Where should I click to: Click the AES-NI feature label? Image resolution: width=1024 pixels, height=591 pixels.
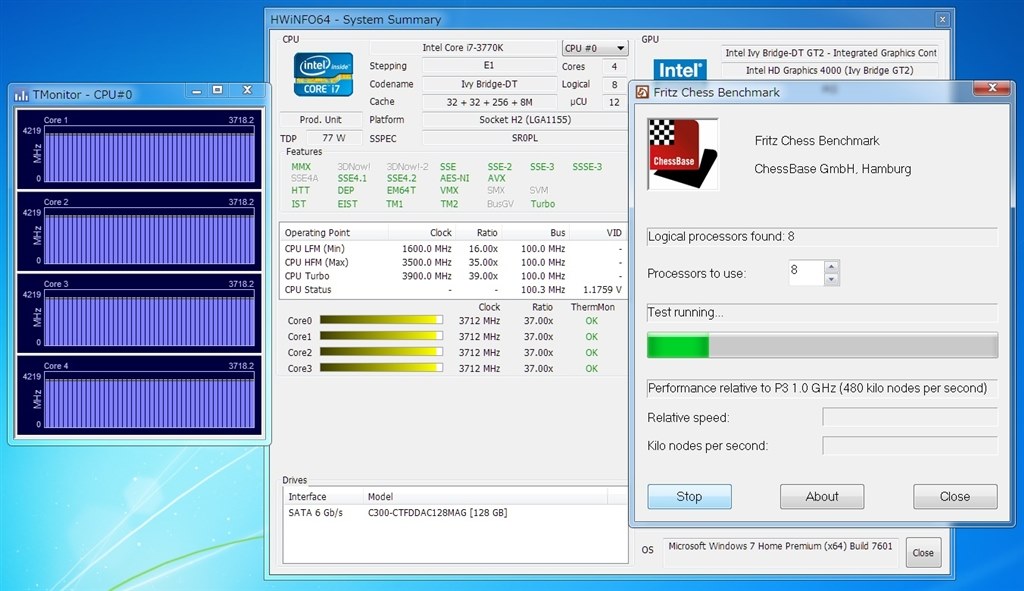[x=455, y=178]
